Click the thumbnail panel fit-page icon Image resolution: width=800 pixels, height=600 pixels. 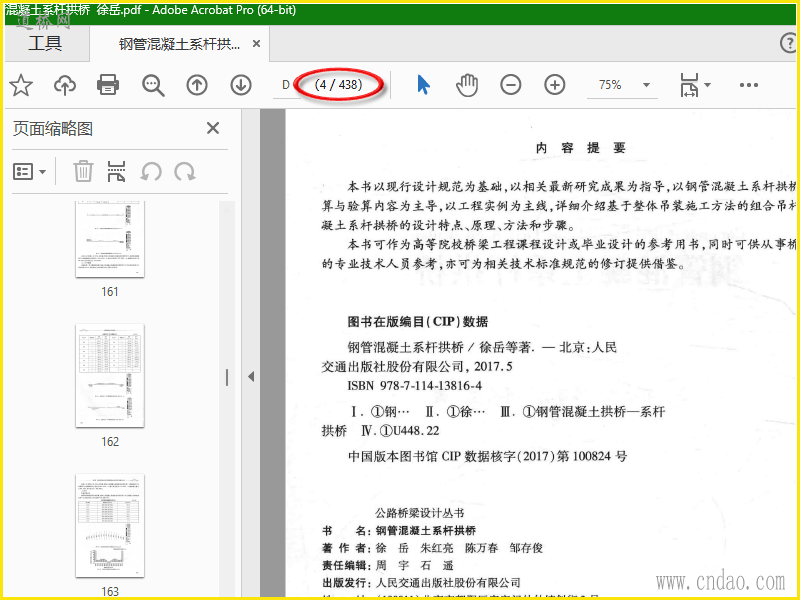[x=116, y=171]
